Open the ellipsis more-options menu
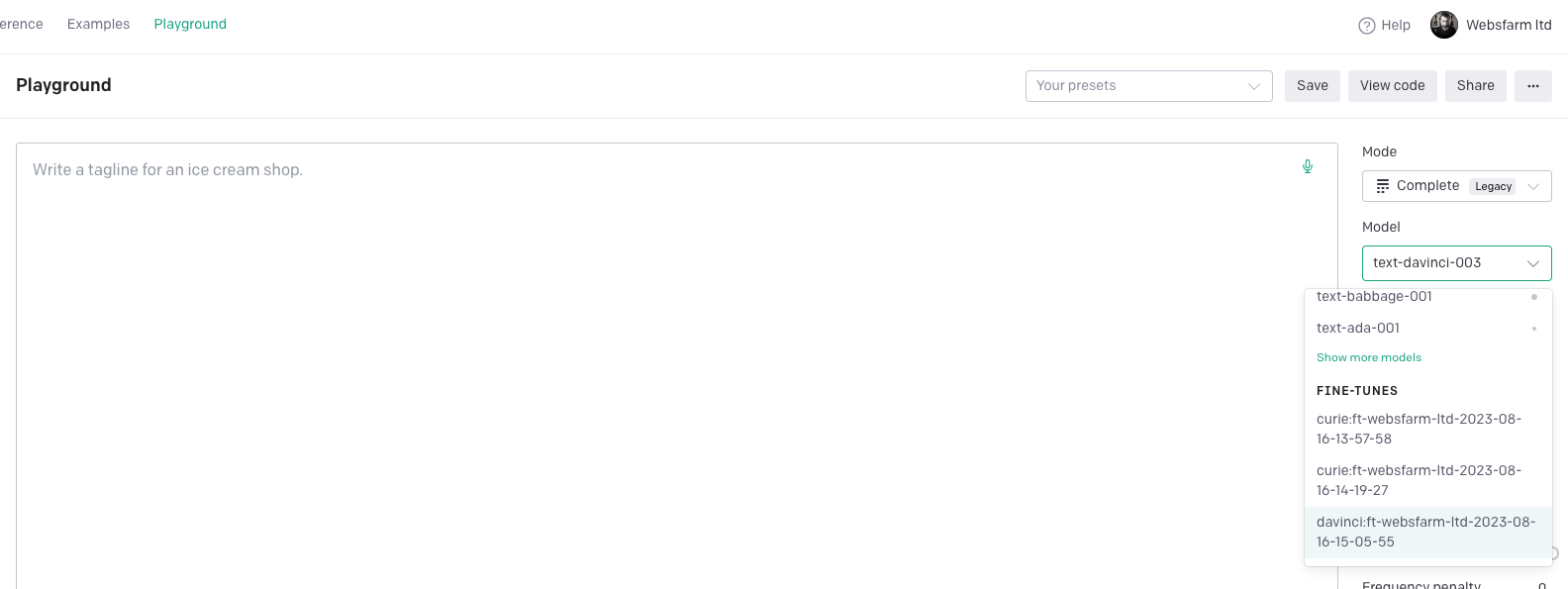This screenshot has height=589, width=1568. [x=1532, y=85]
